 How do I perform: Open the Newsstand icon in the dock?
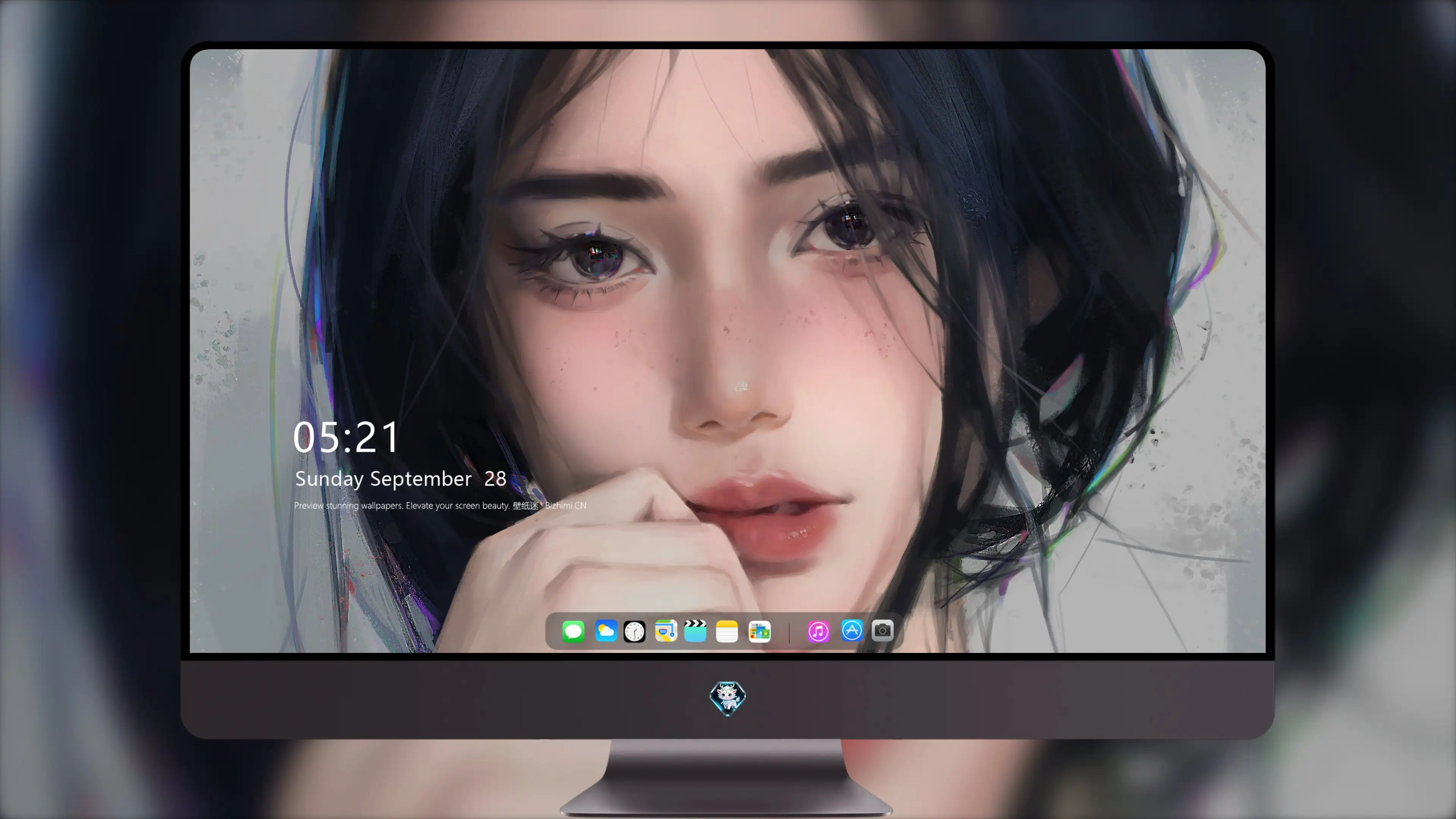(759, 631)
